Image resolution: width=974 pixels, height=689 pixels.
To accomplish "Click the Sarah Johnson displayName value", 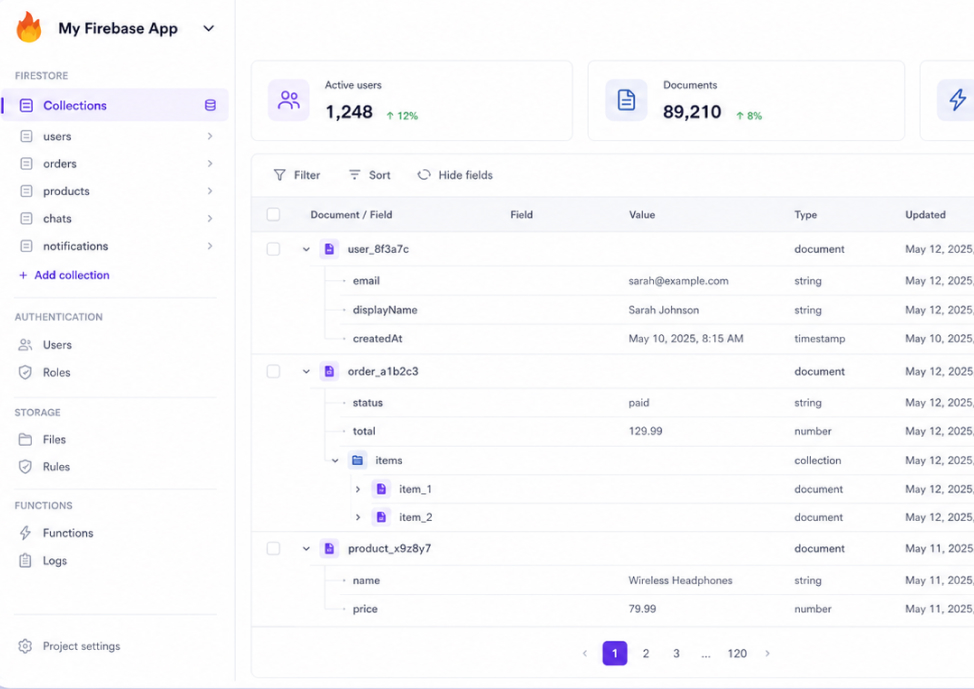I will pyautogui.click(x=663, y=310).
